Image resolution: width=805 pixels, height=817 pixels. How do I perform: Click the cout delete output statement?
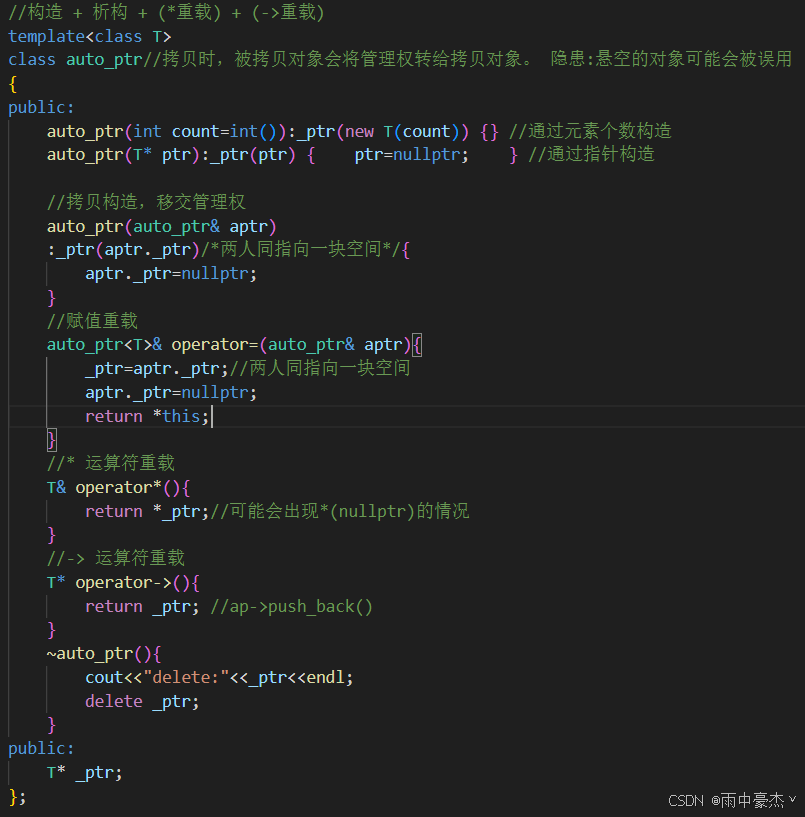pos(200,677)
